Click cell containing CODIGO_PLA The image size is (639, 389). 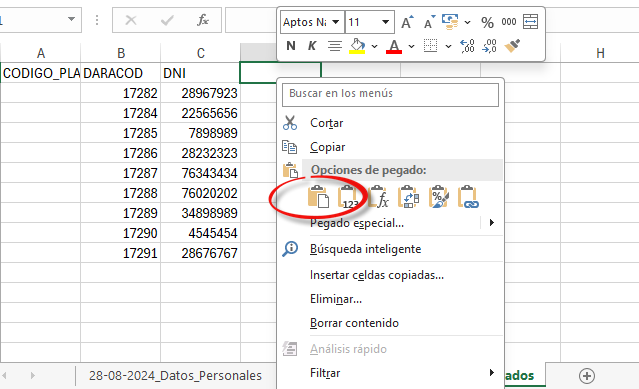point(41,73)
